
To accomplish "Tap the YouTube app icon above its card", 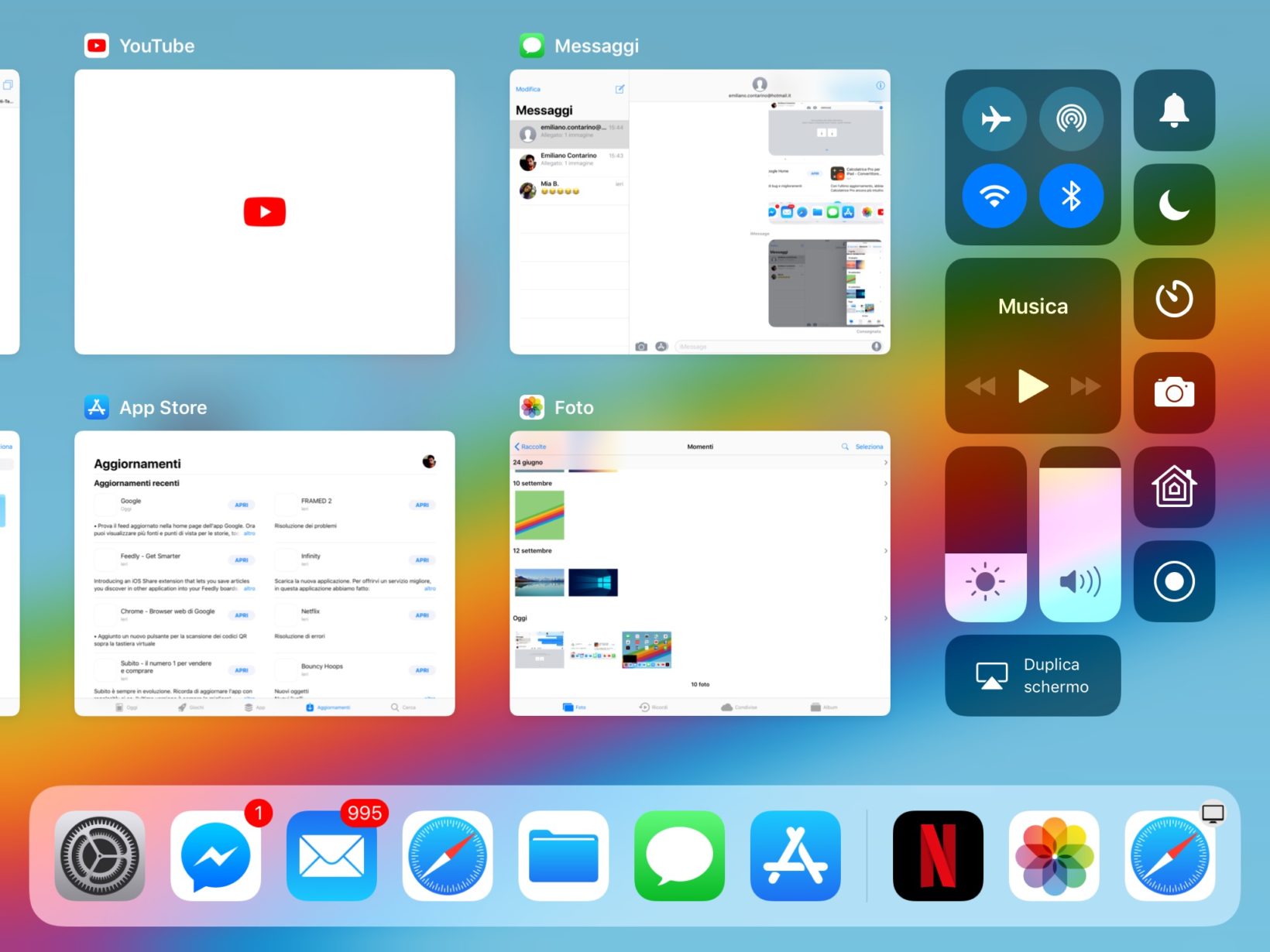I will [x=97, y=46].
